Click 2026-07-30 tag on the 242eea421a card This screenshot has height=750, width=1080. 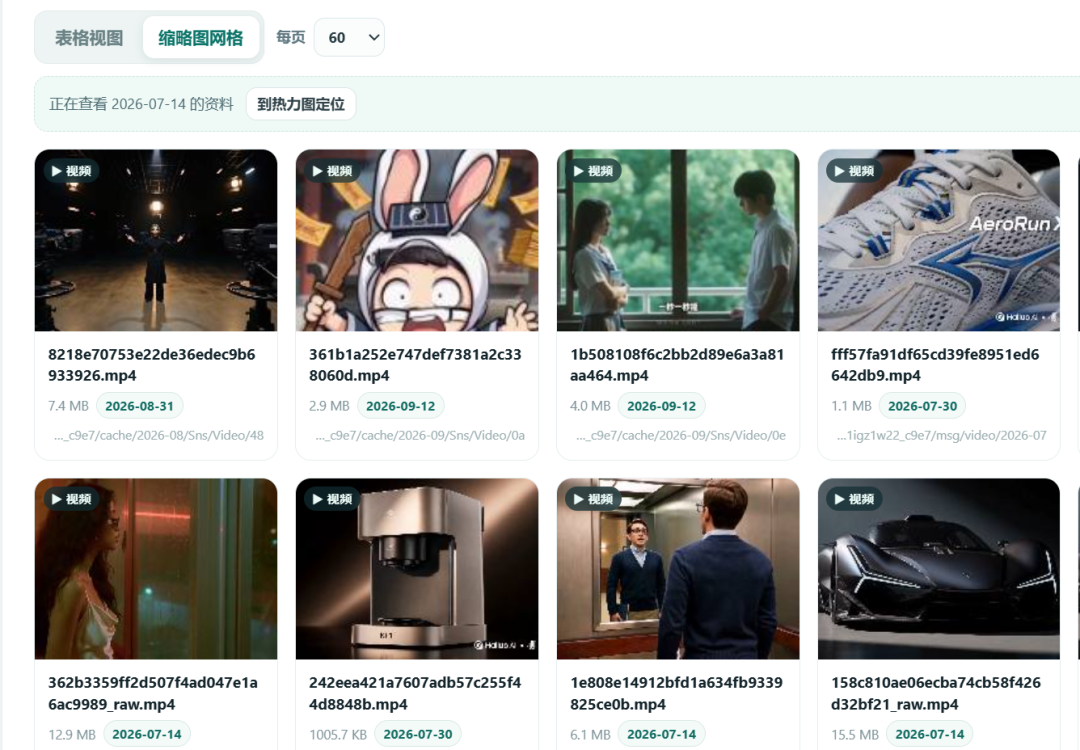pos(417,734)
